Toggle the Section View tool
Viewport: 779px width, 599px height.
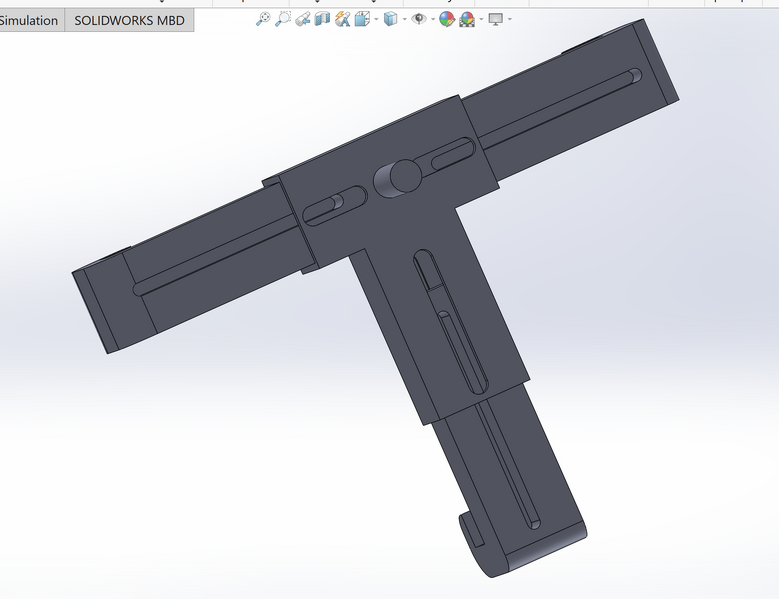coord(322,19)
